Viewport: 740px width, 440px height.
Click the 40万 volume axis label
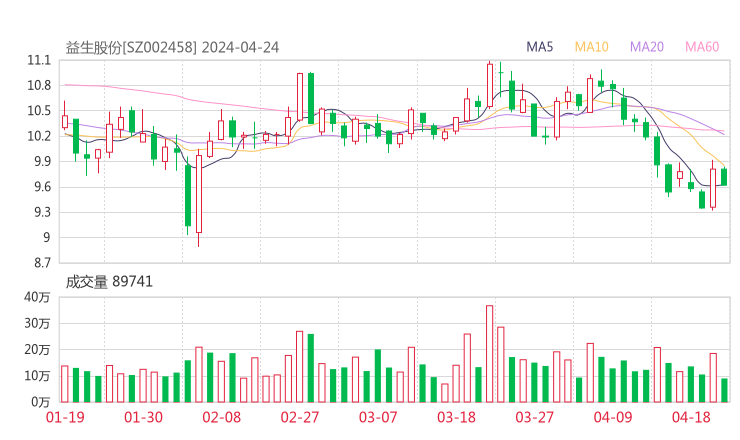click(x=37, y=297)
